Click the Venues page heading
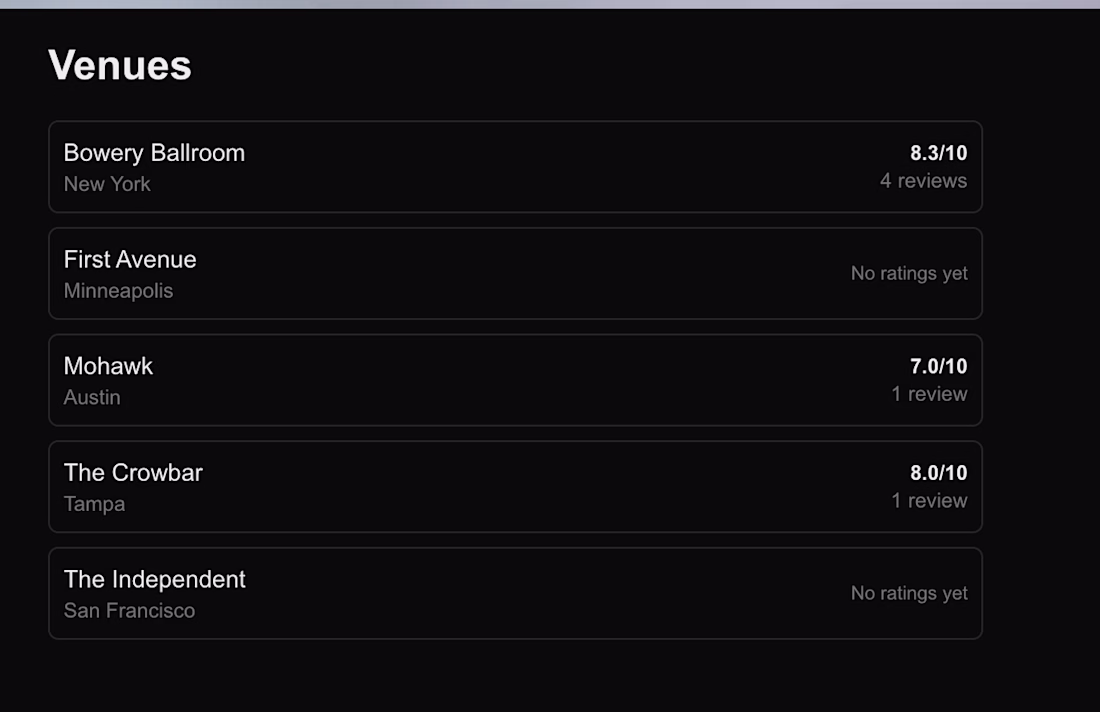 (120, 65)
